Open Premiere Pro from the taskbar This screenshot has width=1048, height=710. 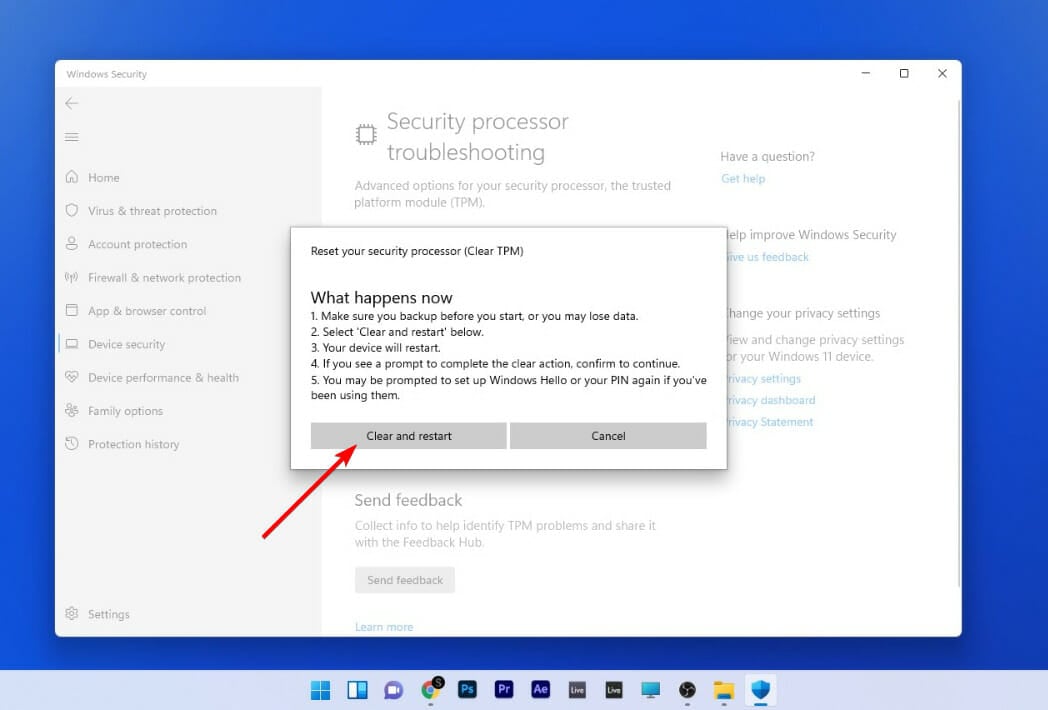pos(504,689)
